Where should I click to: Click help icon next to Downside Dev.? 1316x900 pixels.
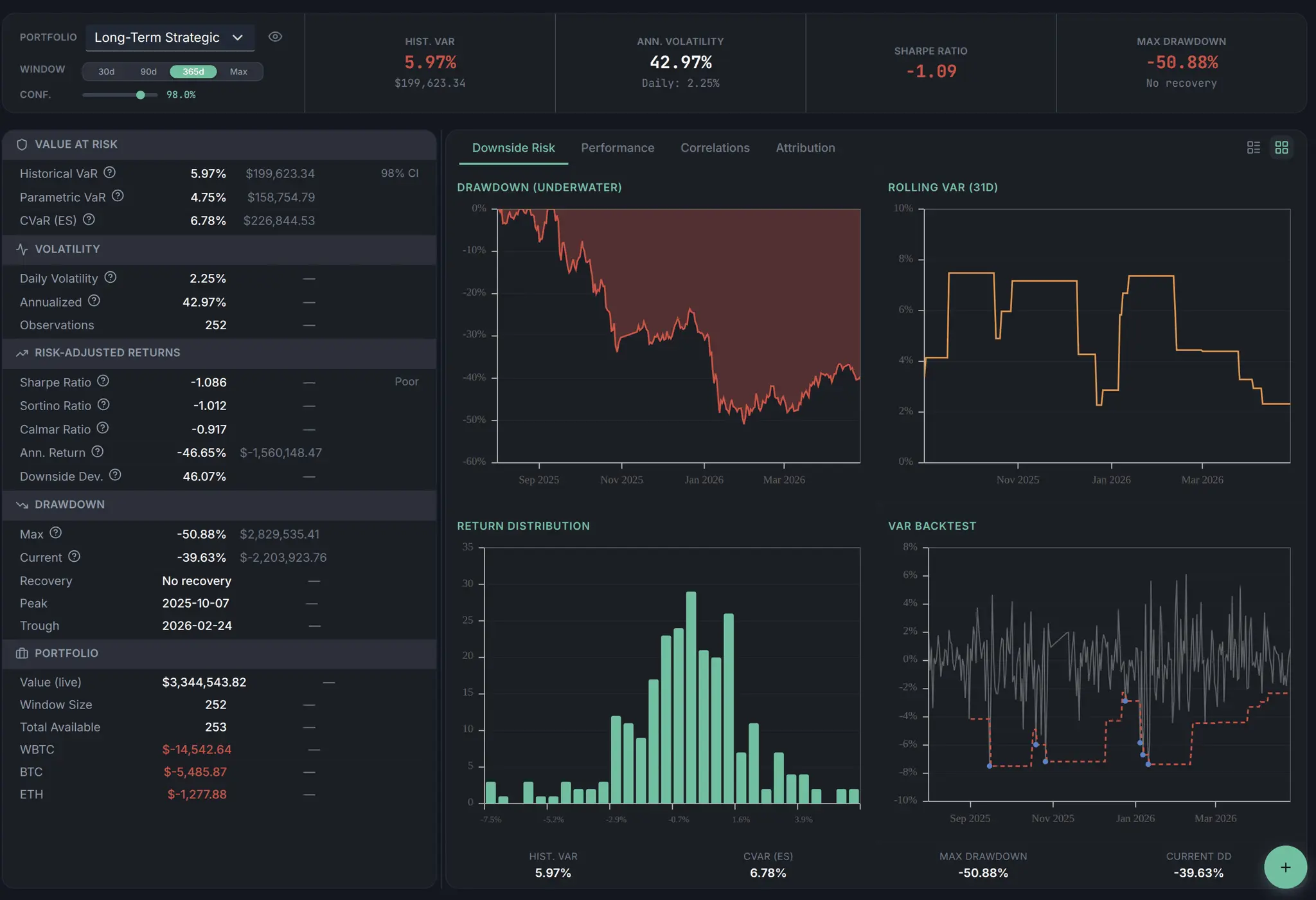point(115,475)
